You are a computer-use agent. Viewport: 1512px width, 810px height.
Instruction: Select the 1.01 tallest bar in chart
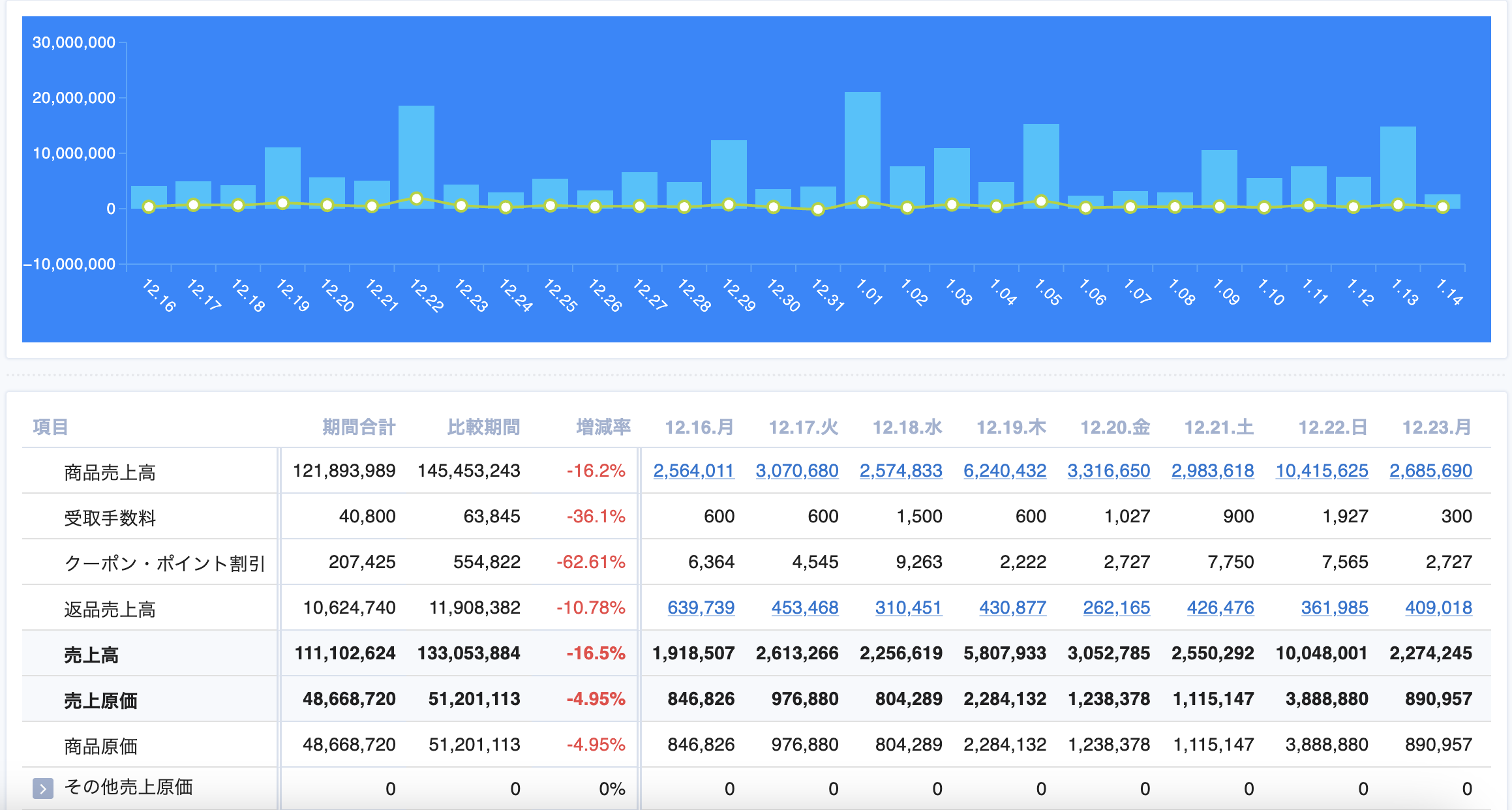pyautogui.click(x=862, y=150)
